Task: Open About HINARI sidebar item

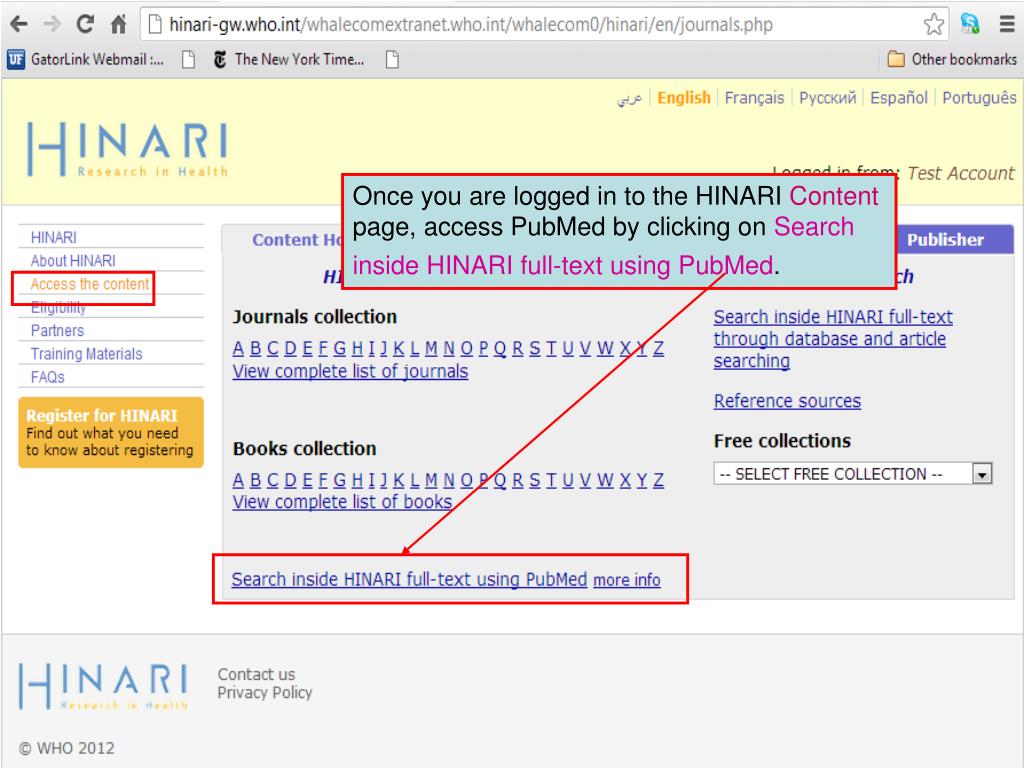Action: coord(73,261)
